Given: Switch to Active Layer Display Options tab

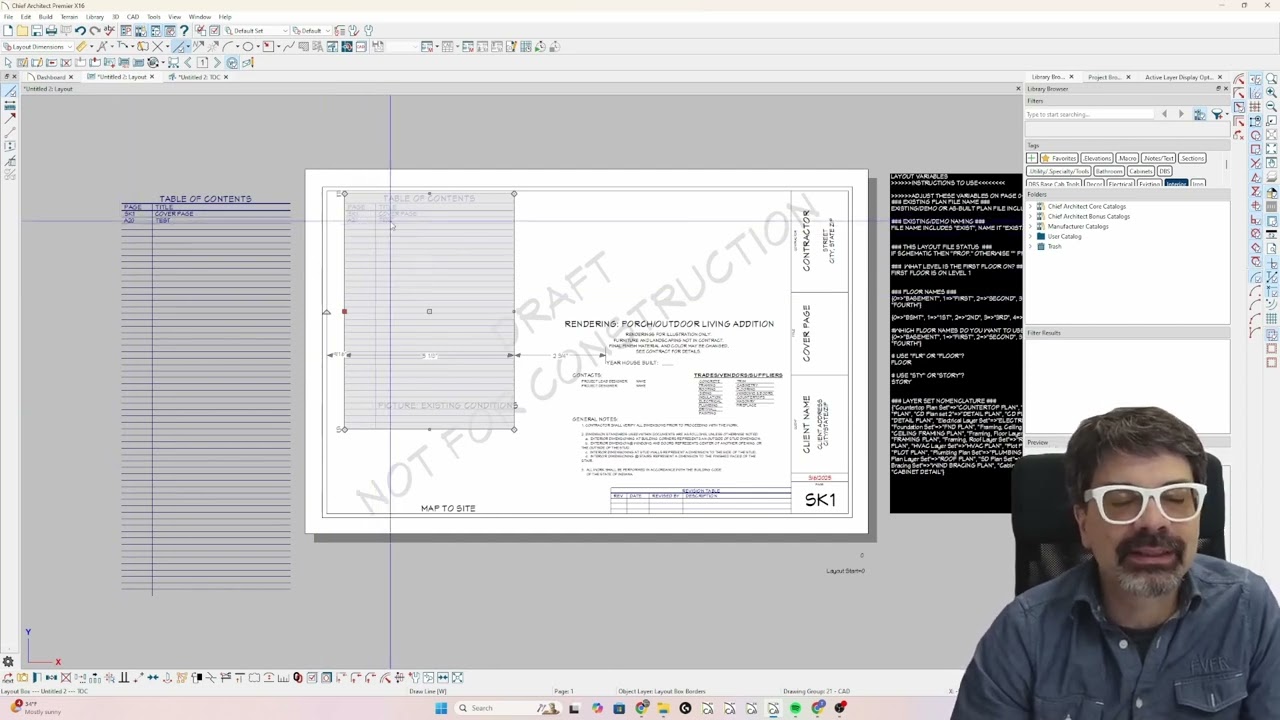Looking at the screenshot, I should [1178, 77].
